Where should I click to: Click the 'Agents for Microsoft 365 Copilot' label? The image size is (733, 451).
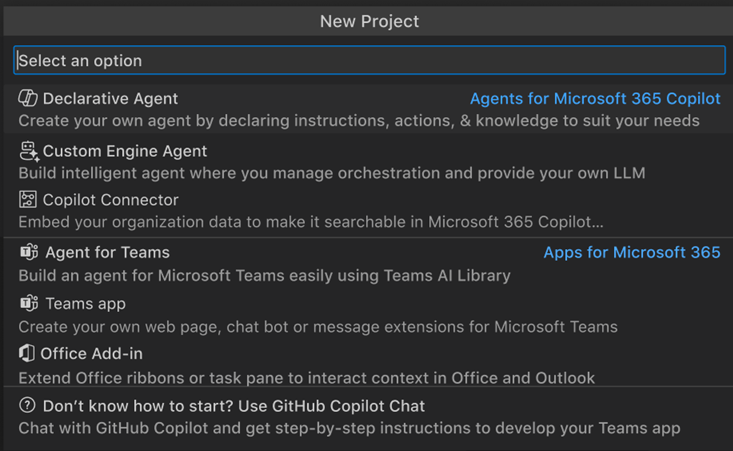(595, 99)
